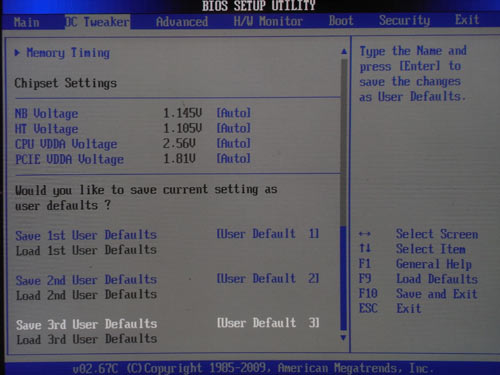Click the F10 Save and Exit hint
500x375 pixels.
click(418, 294)
